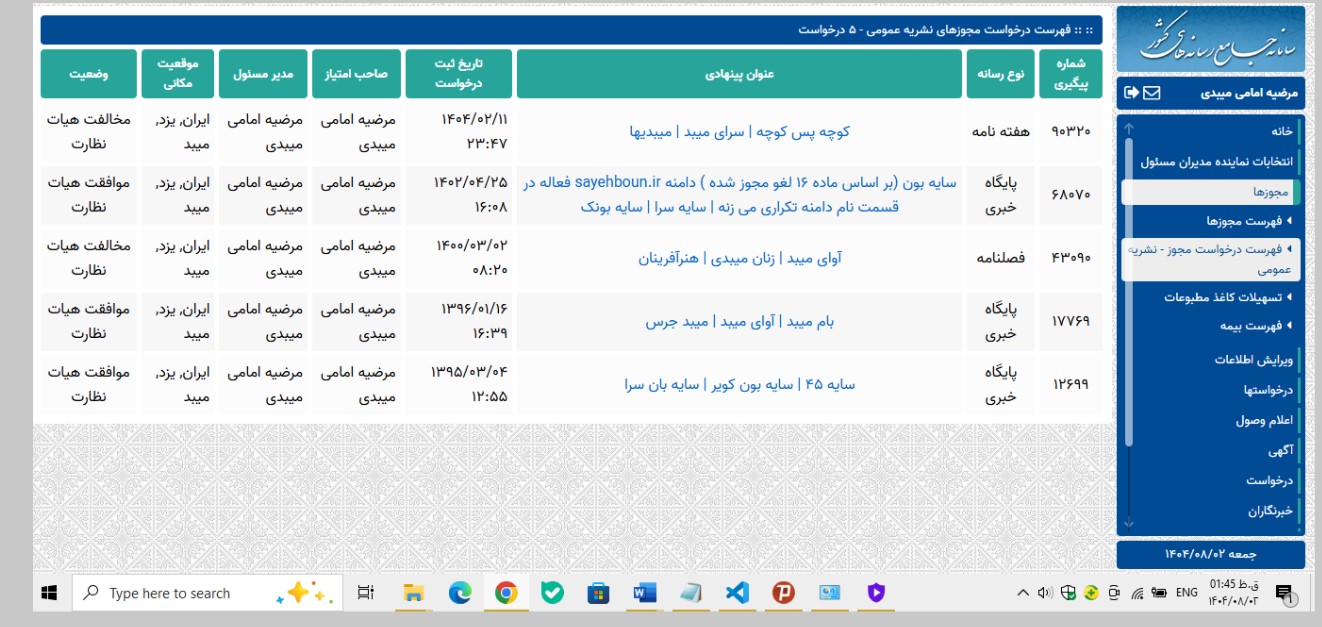The width and height of the screenshot is (1322, 627).
Task: Launch Visual Studio Code from the taskbar
Action: coord(736,593)
